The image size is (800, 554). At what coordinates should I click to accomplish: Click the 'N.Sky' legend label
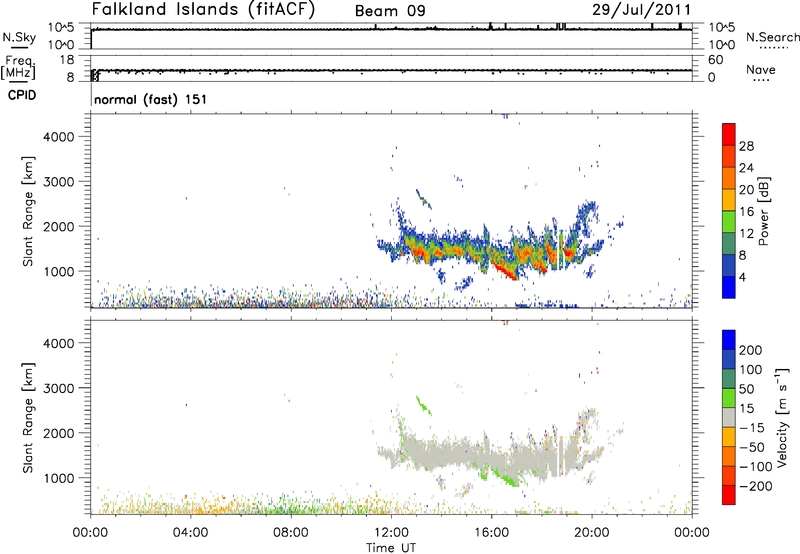point(19,37)
